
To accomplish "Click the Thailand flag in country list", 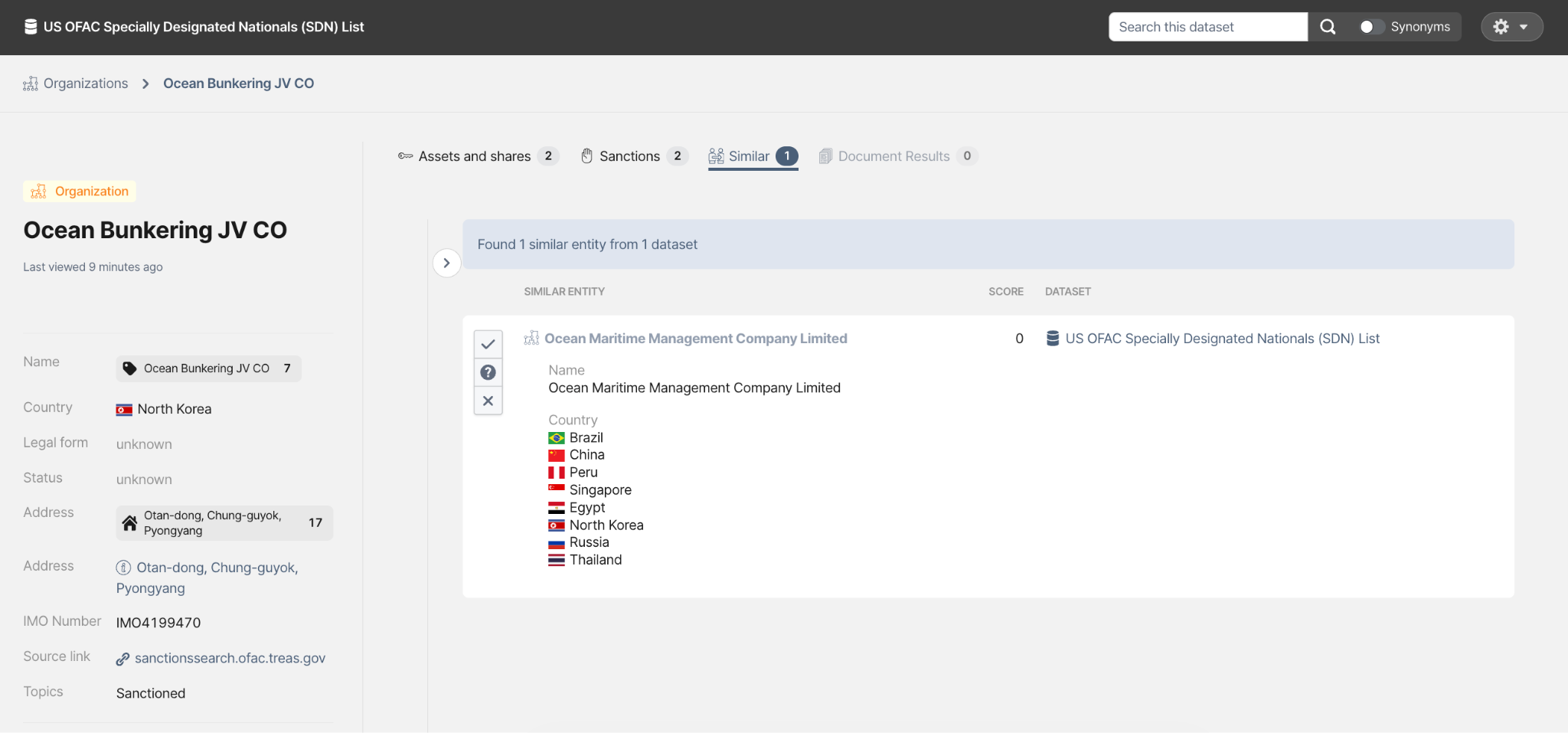I will point(557,561).
